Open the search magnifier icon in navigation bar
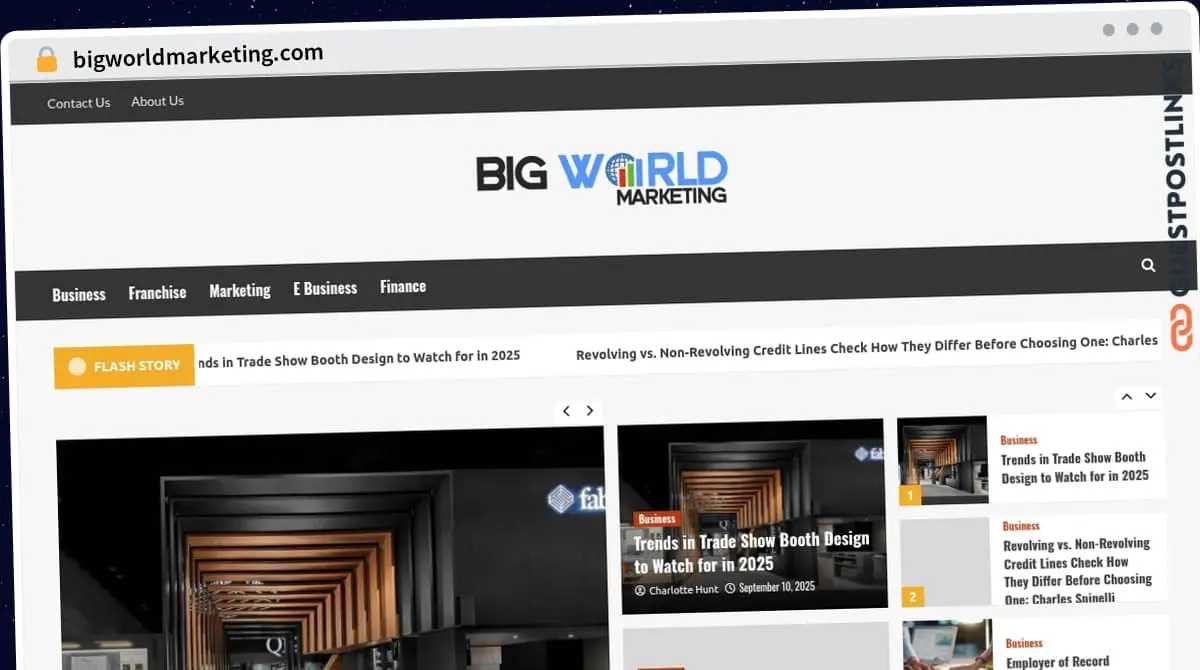This screenshot has width=1200, height=670. click(x=1148, y=265)
